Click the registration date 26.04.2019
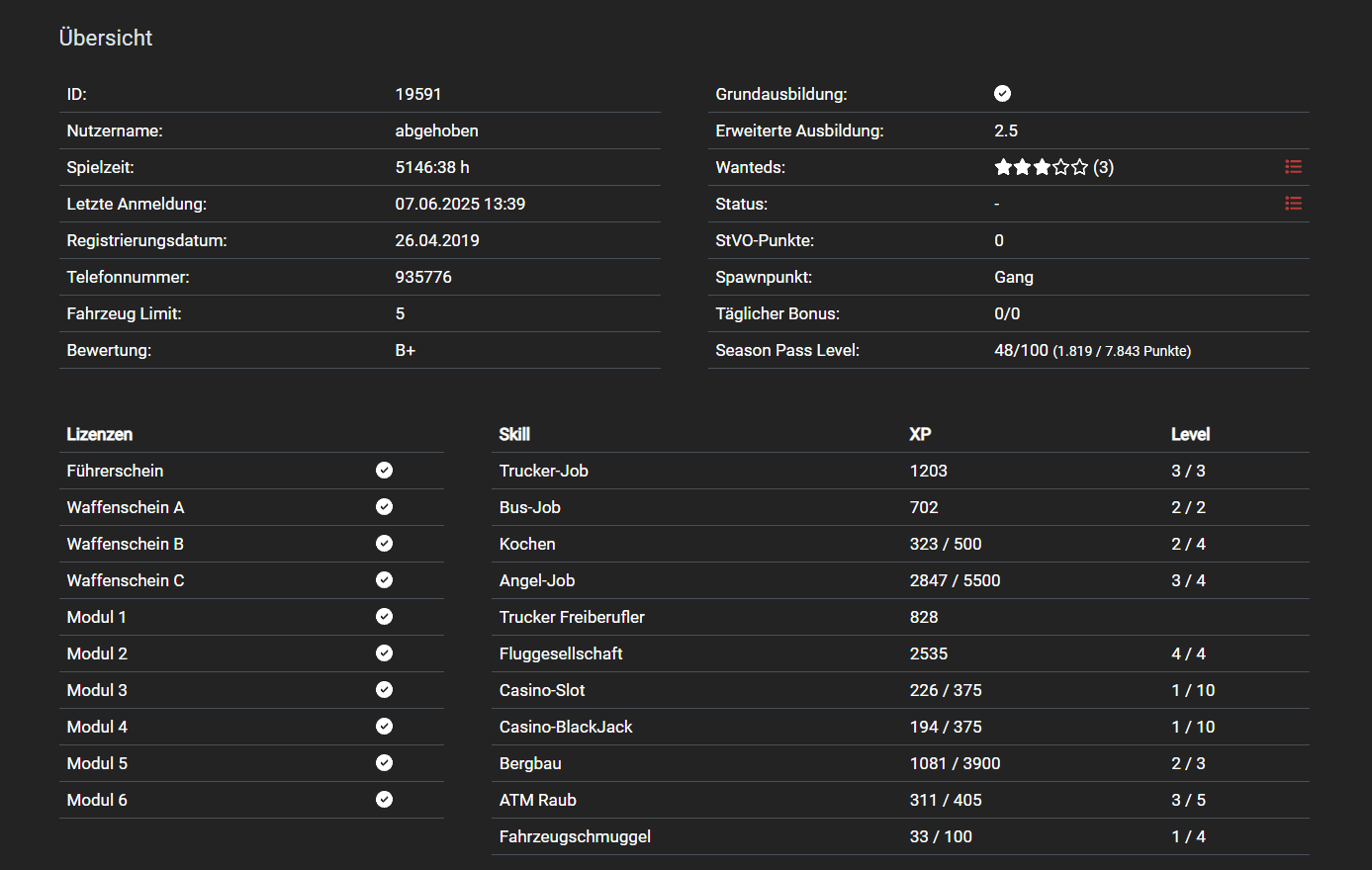Screen dimensions: 1372x870 [x=437, y=240]
